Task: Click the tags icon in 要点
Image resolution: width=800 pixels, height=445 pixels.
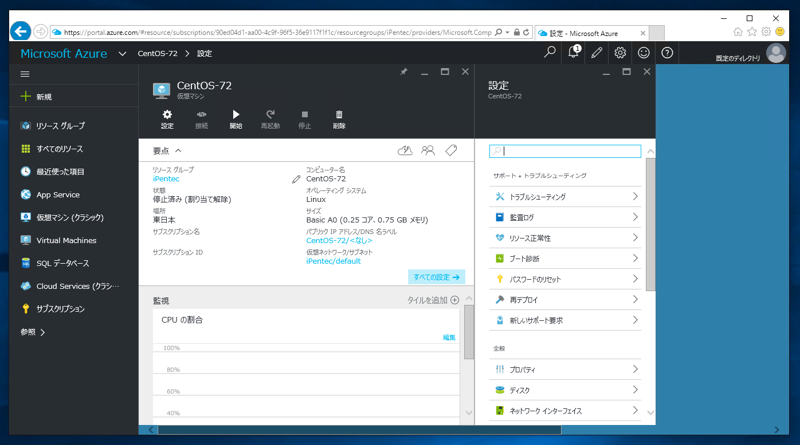Action: pyautogui.click(x=451, y=151)
